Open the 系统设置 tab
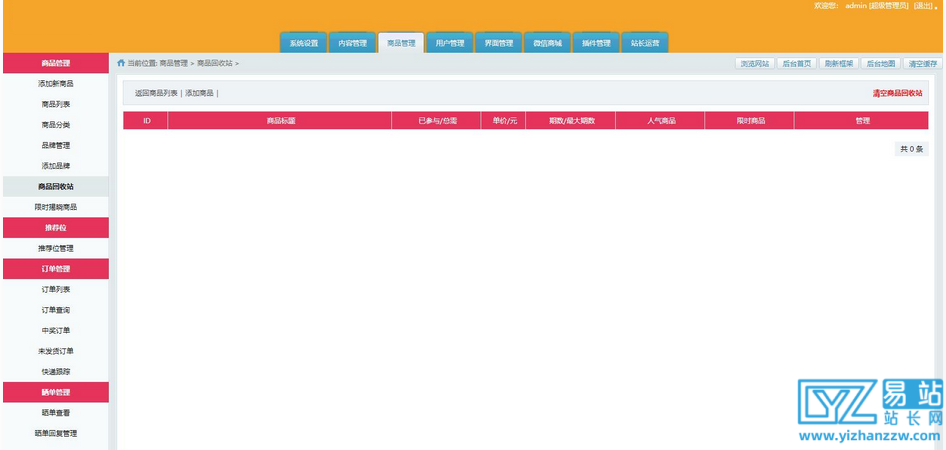The width and height of the screenshot is (946, 450). click(x=303, y=43)
